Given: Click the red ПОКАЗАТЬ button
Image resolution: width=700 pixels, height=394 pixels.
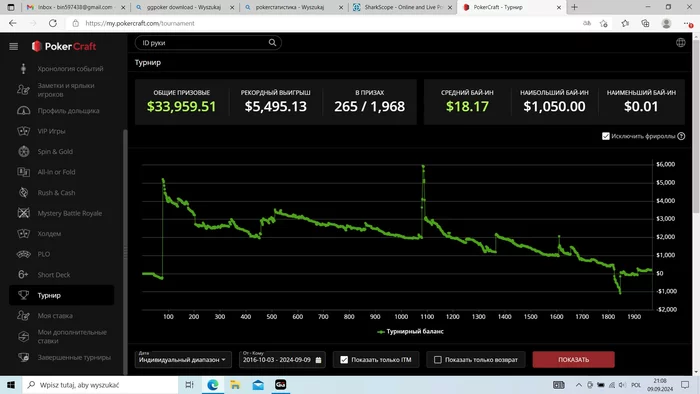Looking at the screenshot, I should tap(573, 360).
